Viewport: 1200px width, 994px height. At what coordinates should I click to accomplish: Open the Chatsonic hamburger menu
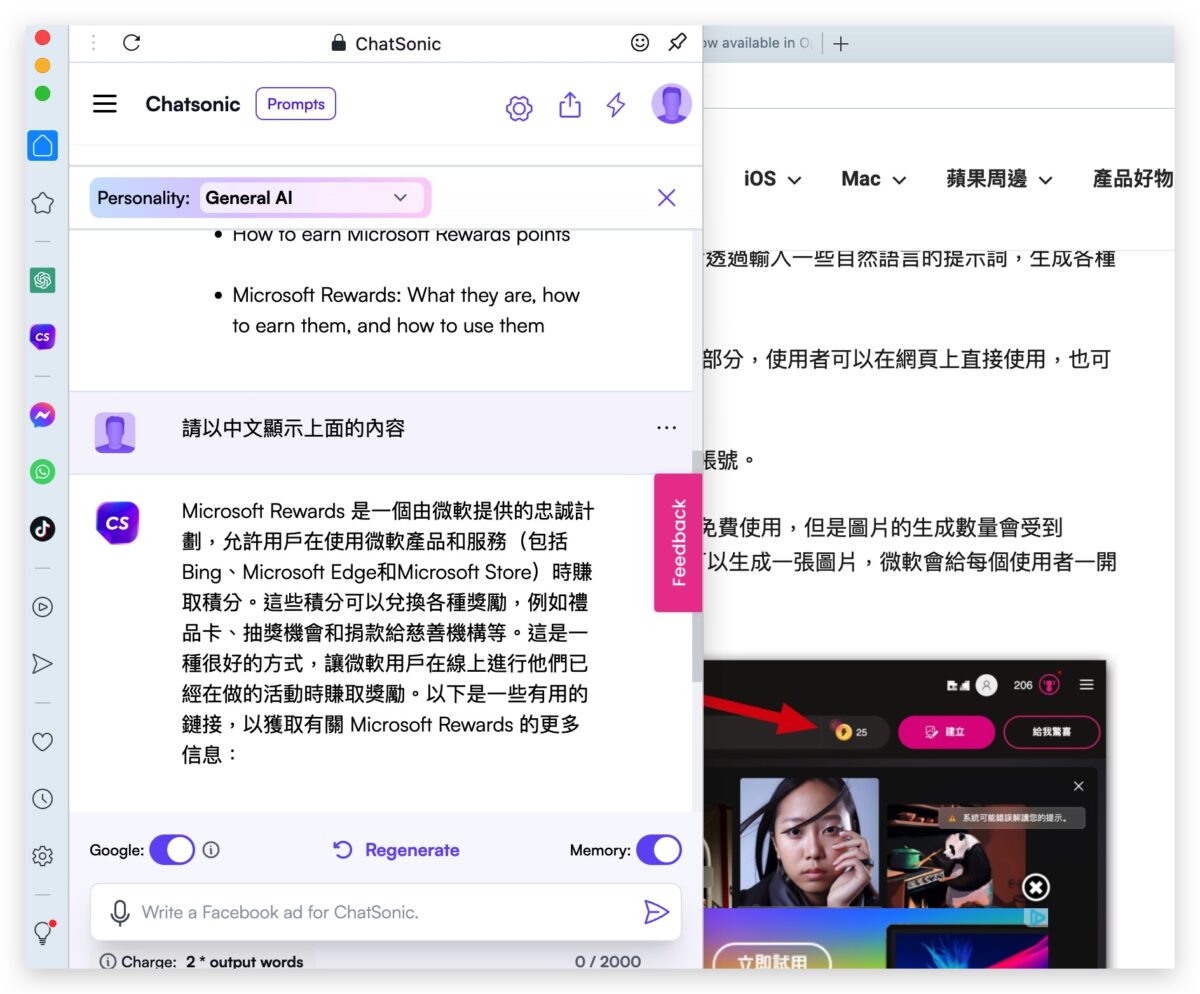click(105, 104)
